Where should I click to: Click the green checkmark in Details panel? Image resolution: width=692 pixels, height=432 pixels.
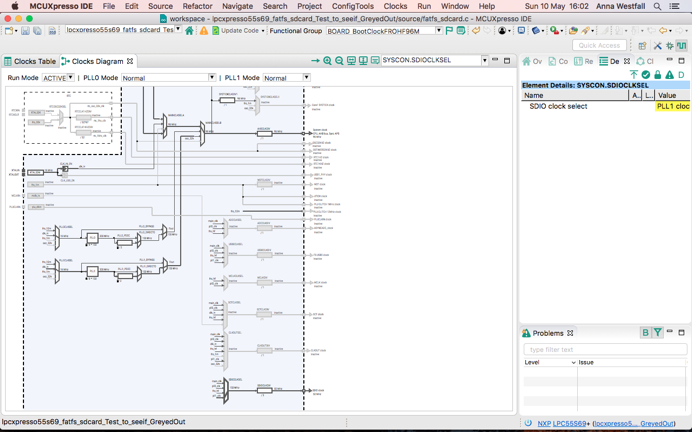646,75
